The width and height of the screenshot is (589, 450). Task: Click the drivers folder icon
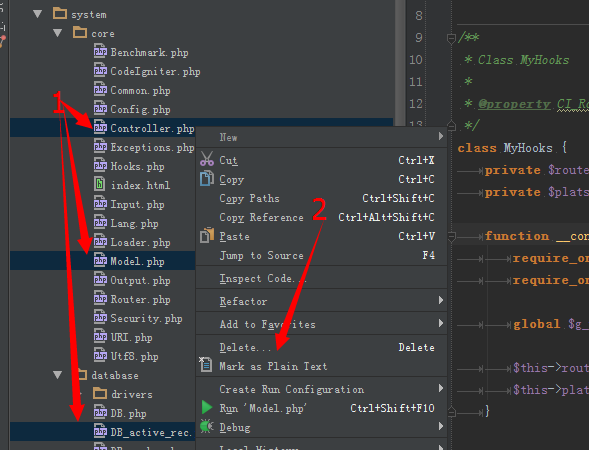pos(100,393)
